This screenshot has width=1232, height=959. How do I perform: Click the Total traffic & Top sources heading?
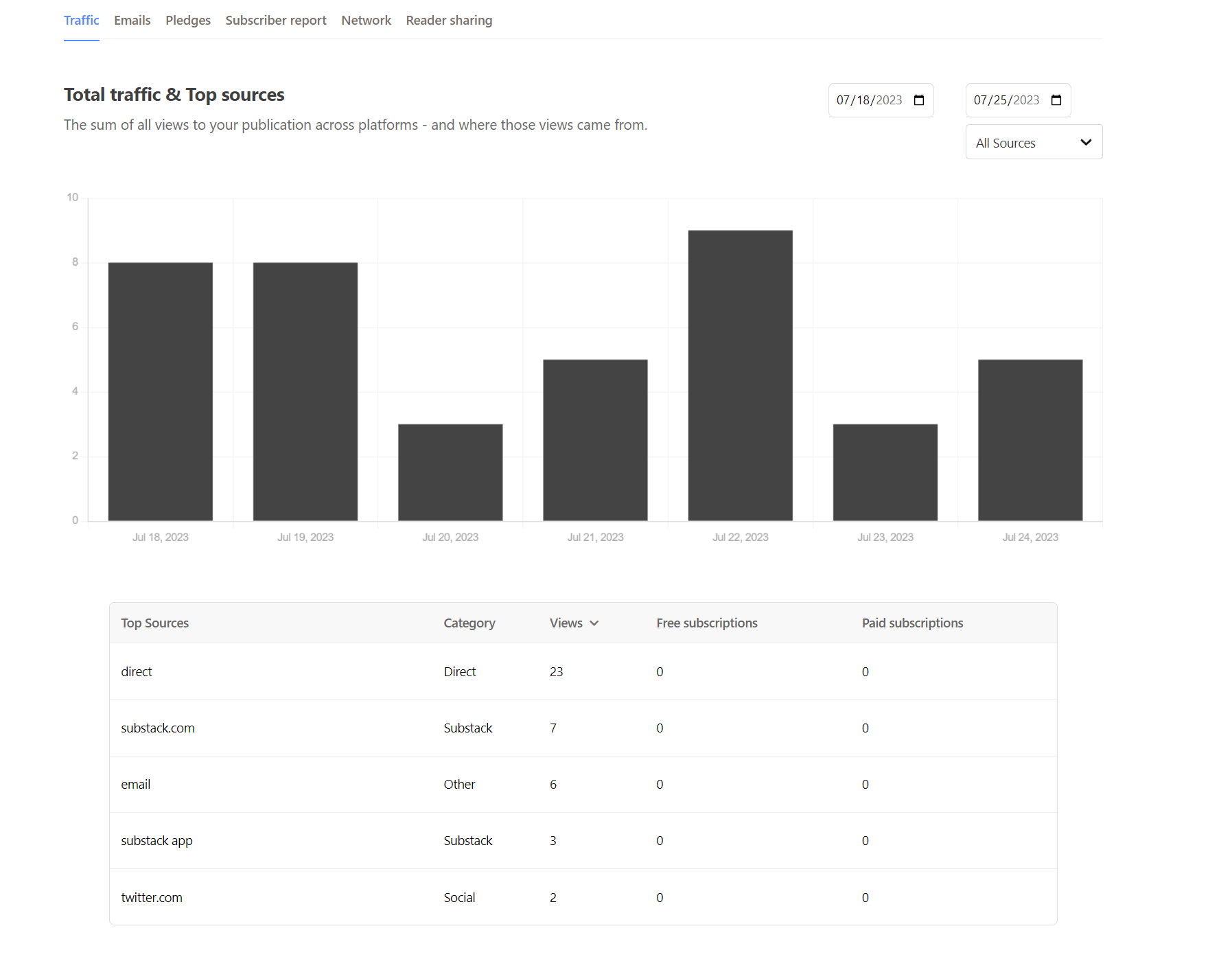[174, 95]
